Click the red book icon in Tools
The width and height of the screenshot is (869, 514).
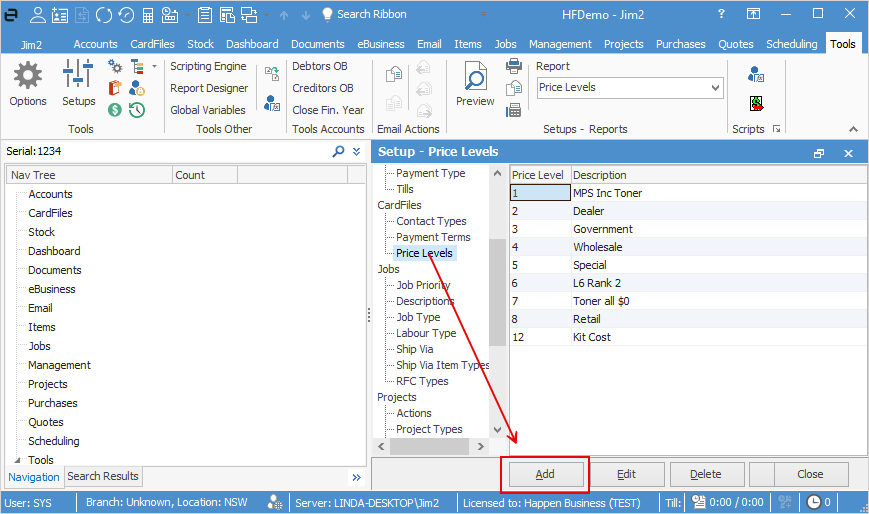115,88
